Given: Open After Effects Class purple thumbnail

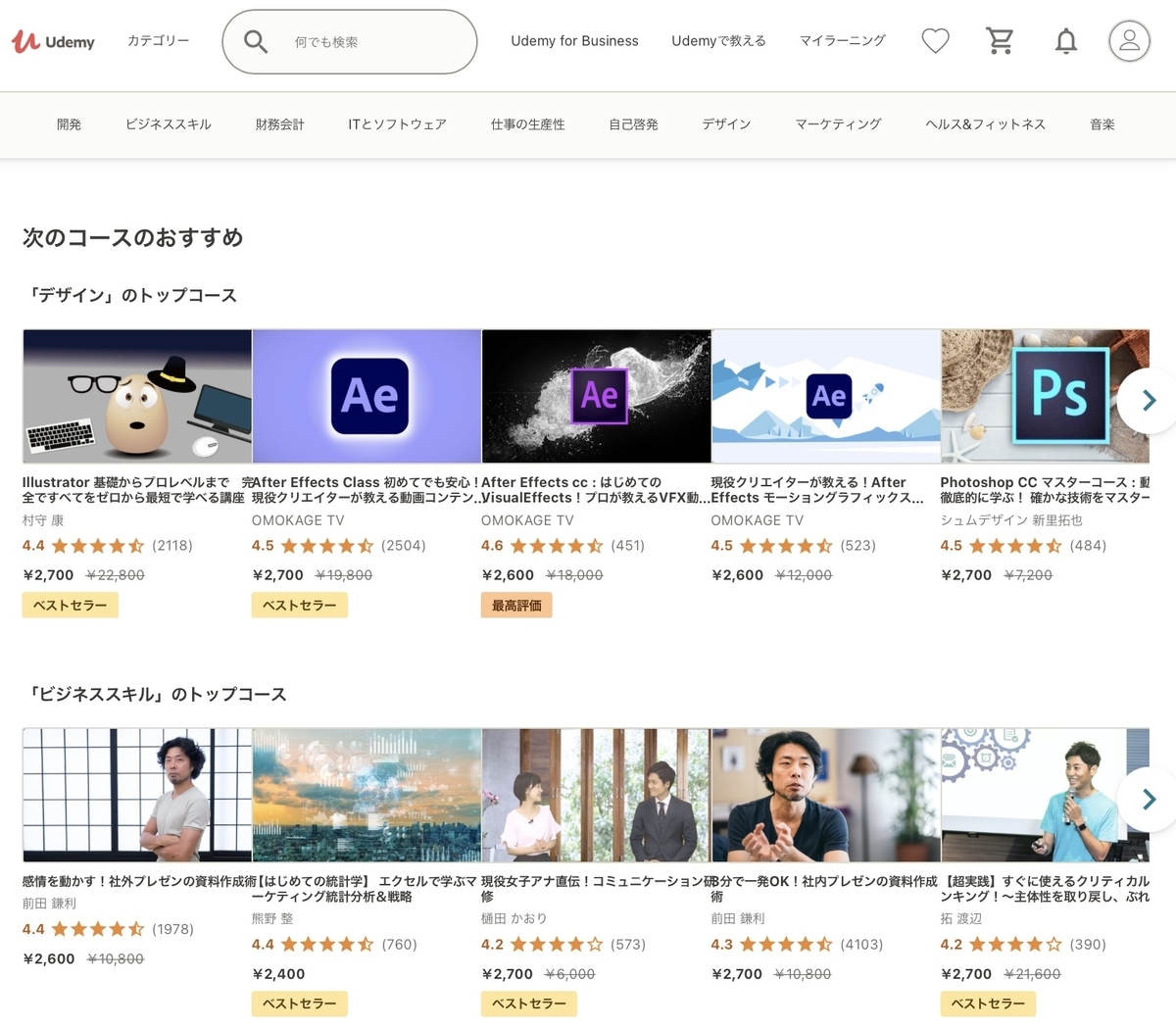Looking at the screenshot, I should [x=367, y=396].
